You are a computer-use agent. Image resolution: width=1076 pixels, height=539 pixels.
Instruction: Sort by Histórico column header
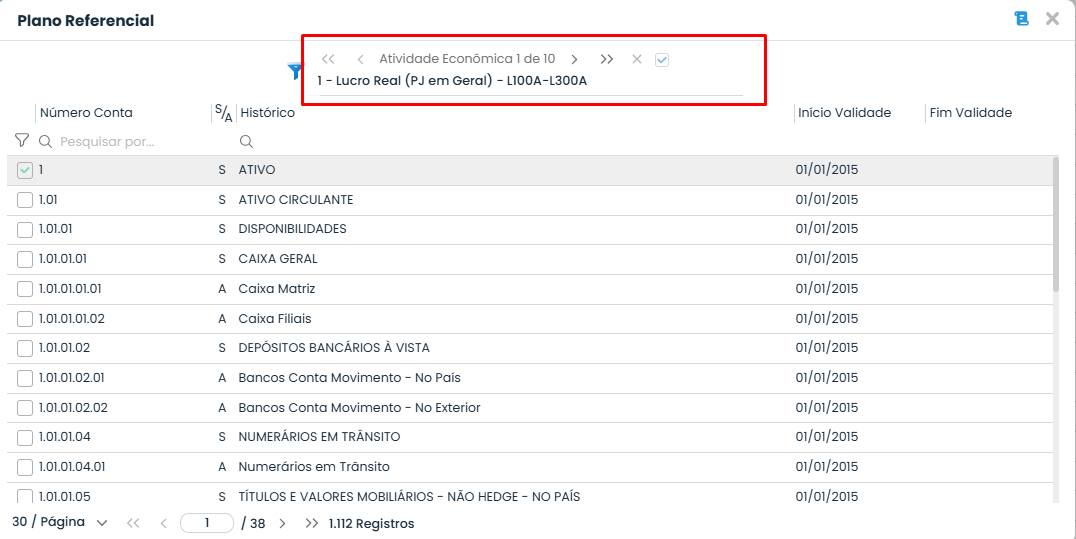coord(268,113)
